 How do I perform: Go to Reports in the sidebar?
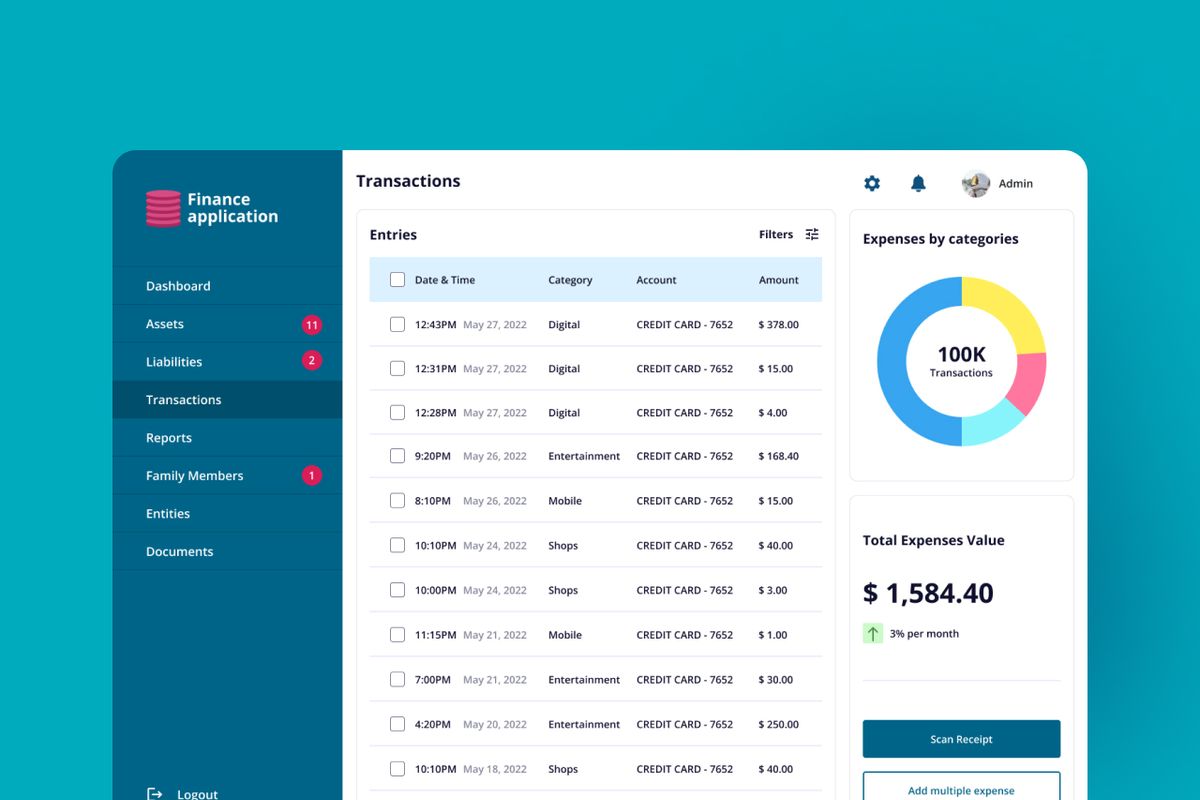[169, 438]
